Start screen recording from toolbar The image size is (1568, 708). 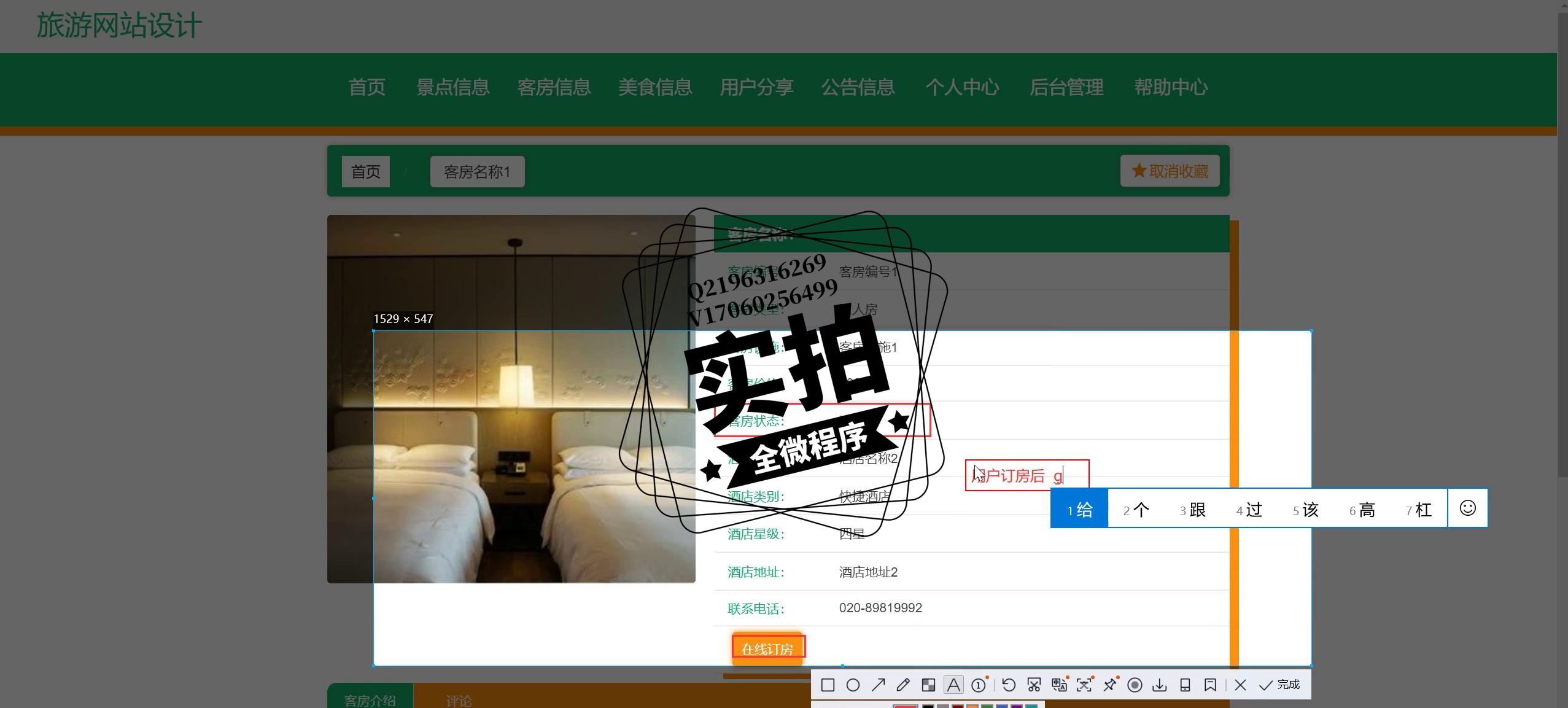1135,685
